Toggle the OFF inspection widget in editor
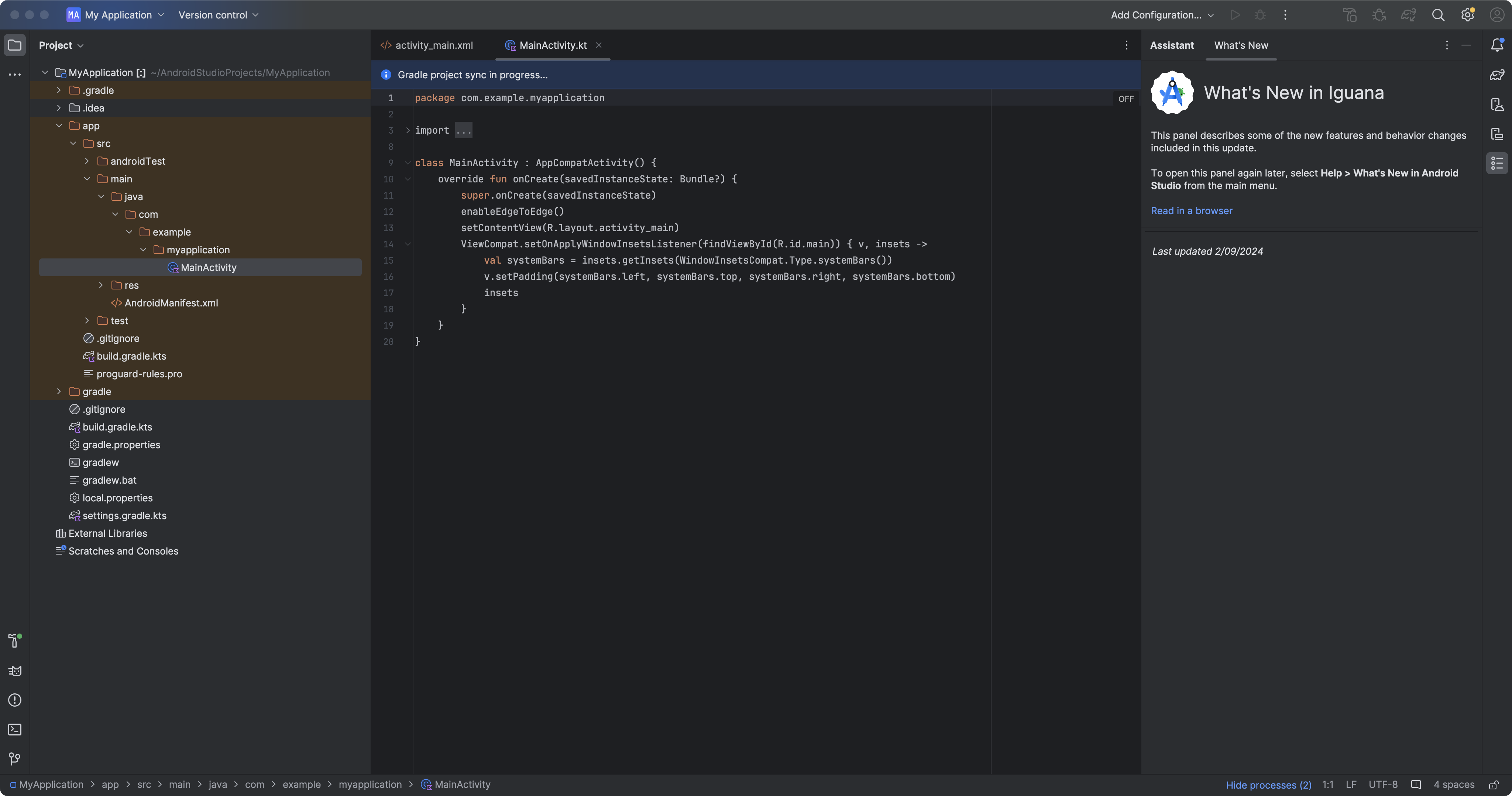Viewport: 1512px width, 796px height. tap(1126, 99)
